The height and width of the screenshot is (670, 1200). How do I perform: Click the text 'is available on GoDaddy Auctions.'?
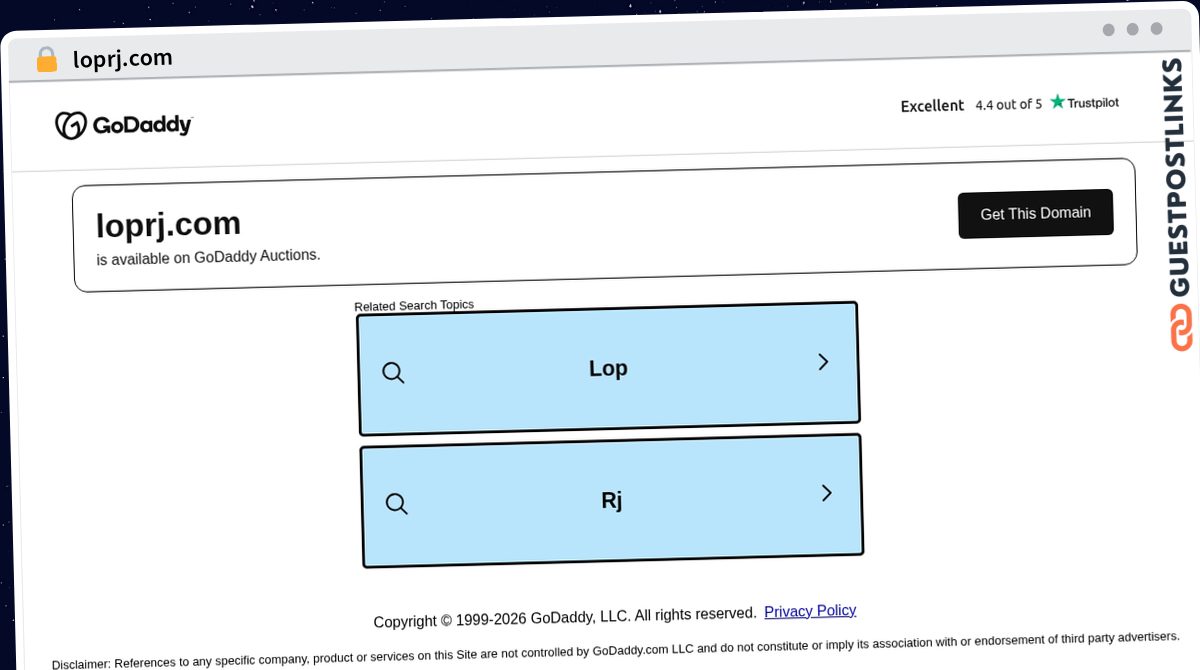[x=208, y=257]
